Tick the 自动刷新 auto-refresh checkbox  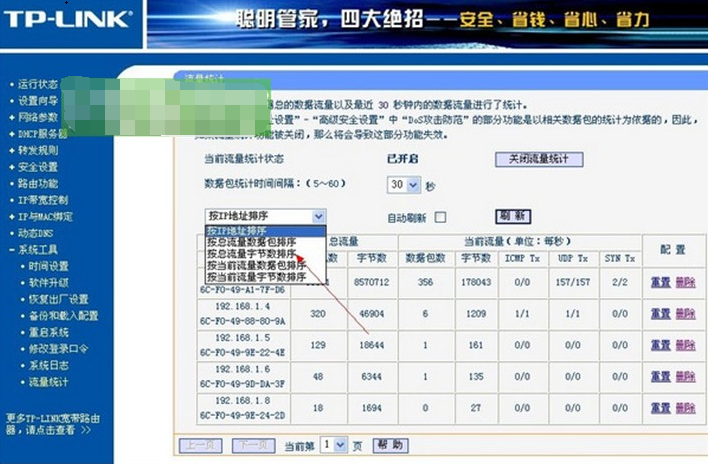point(440,217)
